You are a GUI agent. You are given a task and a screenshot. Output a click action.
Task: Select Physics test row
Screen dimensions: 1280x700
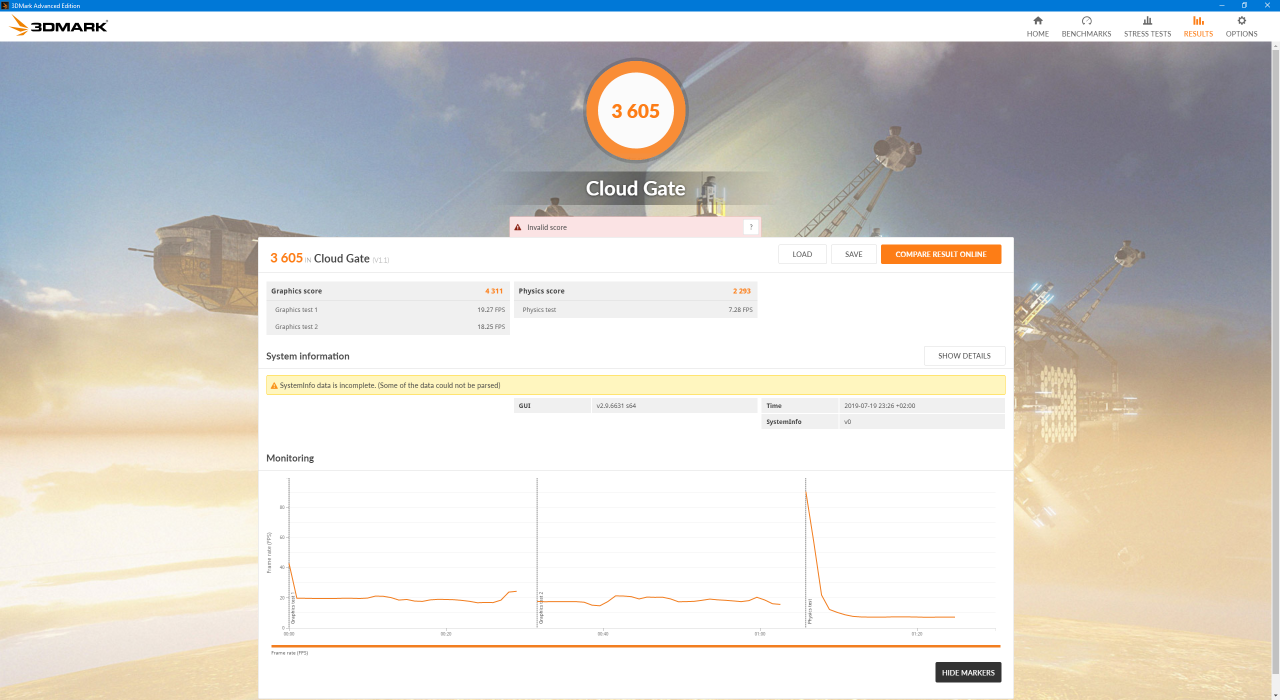pyautogui.click(x=635, y=310)
